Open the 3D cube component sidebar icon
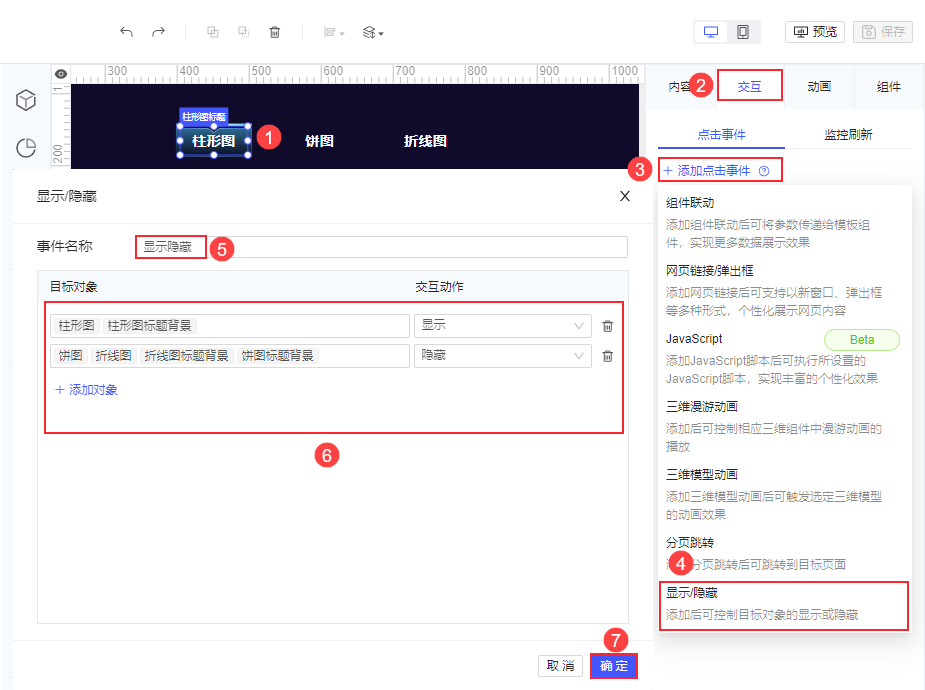 coord(26,100)
